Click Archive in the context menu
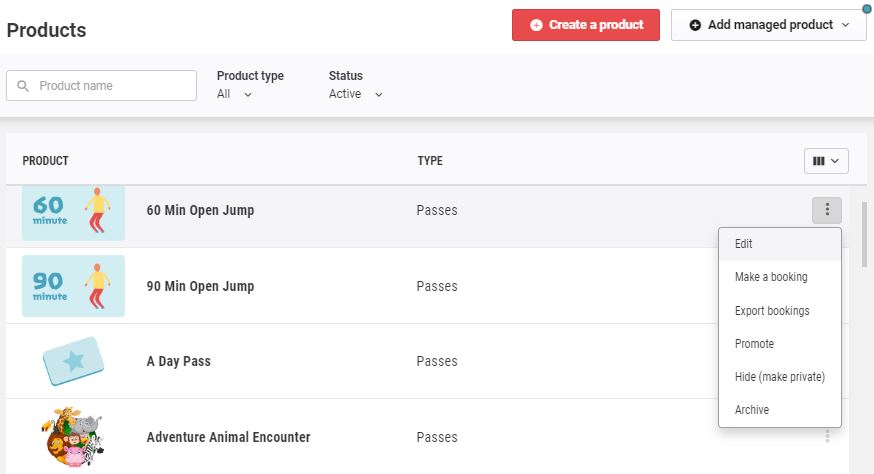The image size is (874, 474). 752,410
